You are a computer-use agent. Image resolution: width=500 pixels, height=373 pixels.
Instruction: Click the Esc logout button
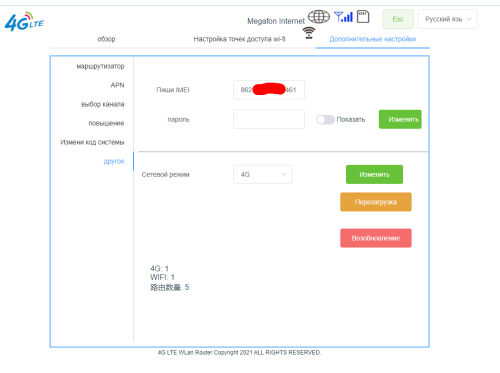tap(398, 19)
